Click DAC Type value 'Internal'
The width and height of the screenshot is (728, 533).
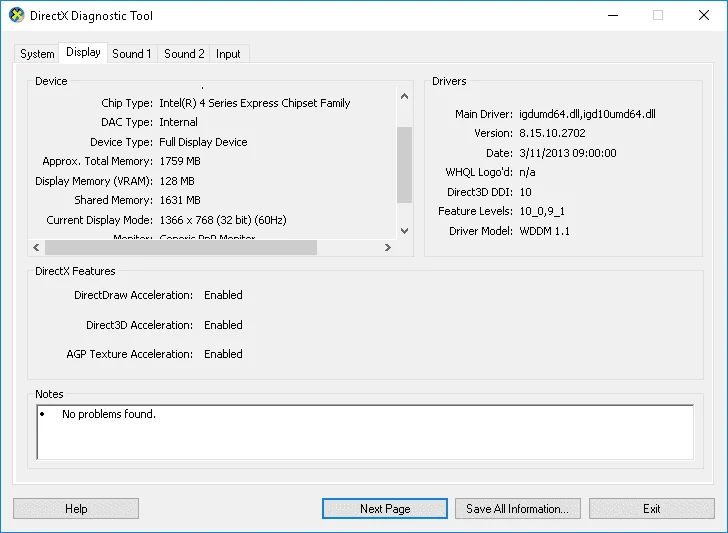[178, 122]
